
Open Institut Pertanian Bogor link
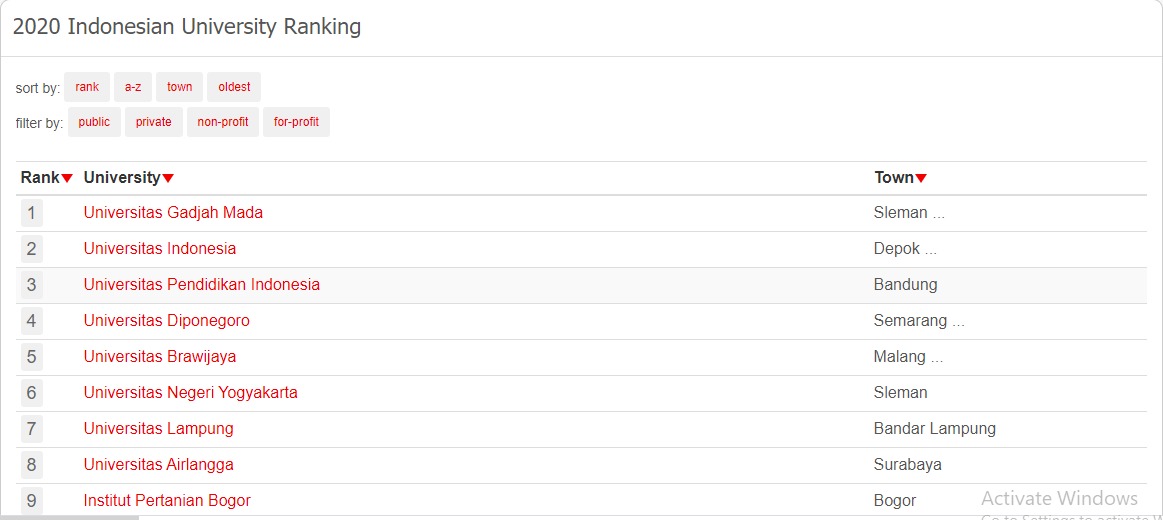pos(167,501)
